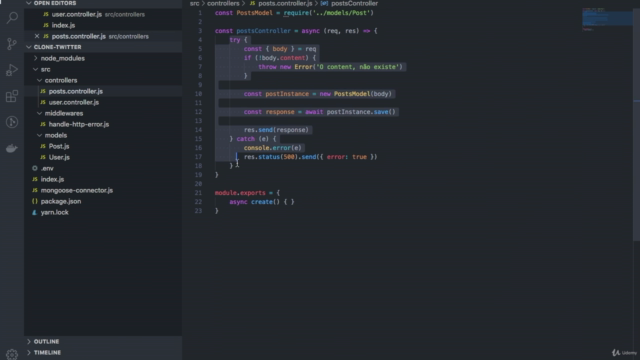Click the postsController symbol breadcrumb
The image size is (640, 360).
click(x=354, y=3)
